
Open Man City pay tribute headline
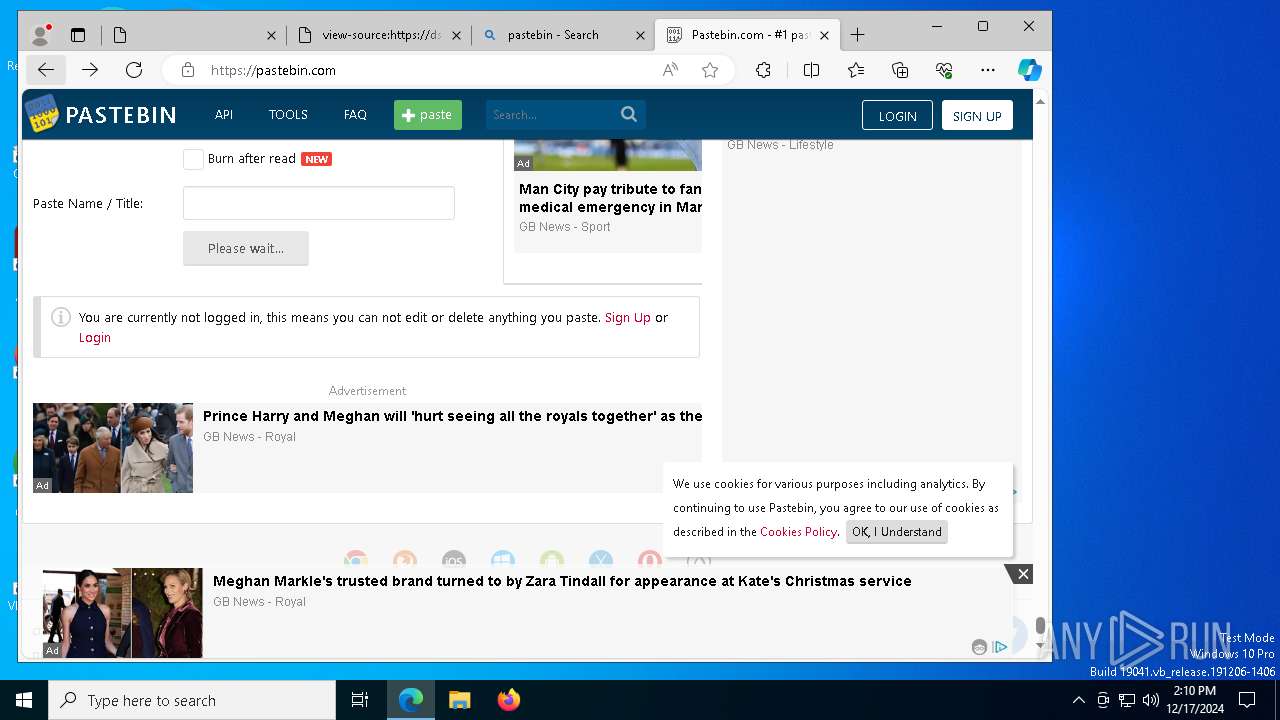click(610, 198)
